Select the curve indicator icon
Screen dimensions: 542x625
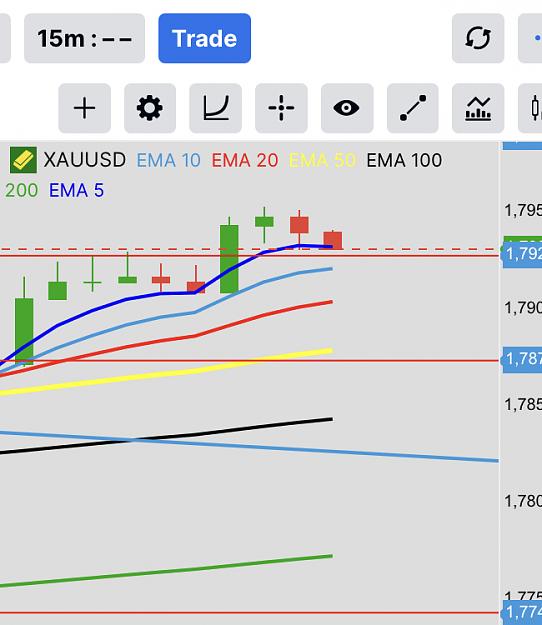tap(216, 108)
